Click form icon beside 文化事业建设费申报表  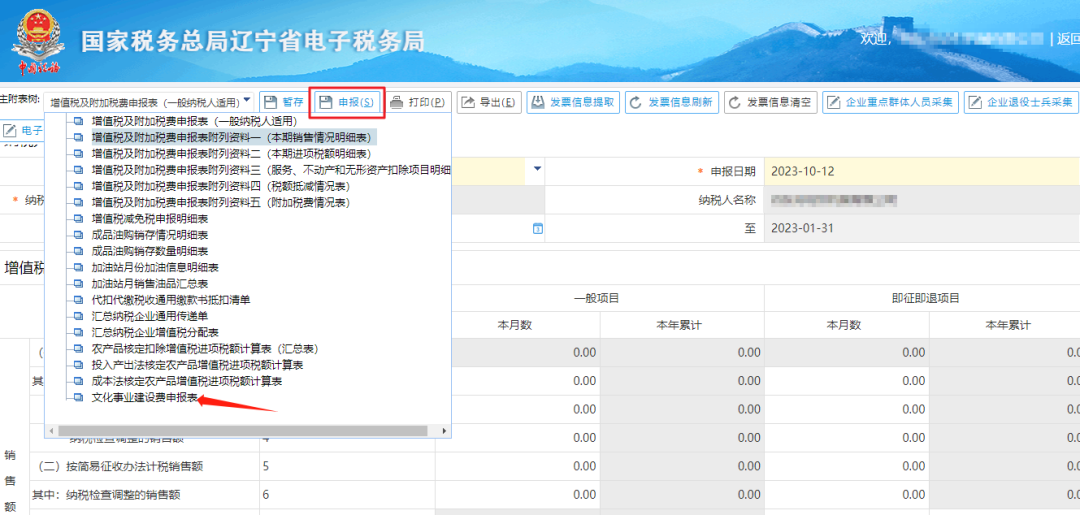(78, 397)
